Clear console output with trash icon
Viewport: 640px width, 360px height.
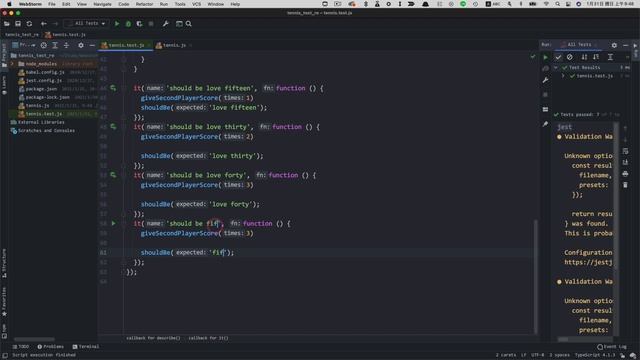[x=625, y=185]
